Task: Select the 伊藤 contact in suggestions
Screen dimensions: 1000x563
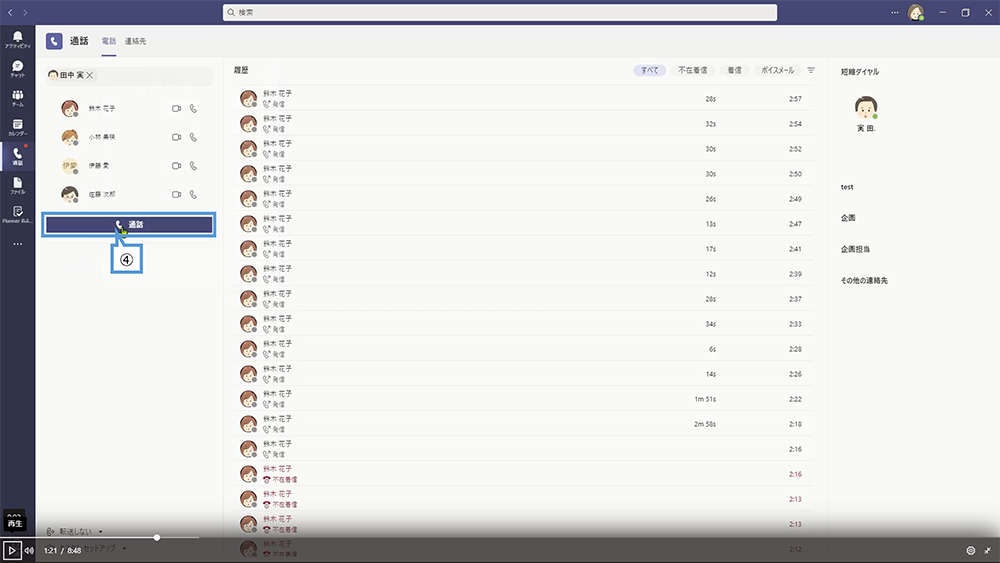Action: [129, 166]
